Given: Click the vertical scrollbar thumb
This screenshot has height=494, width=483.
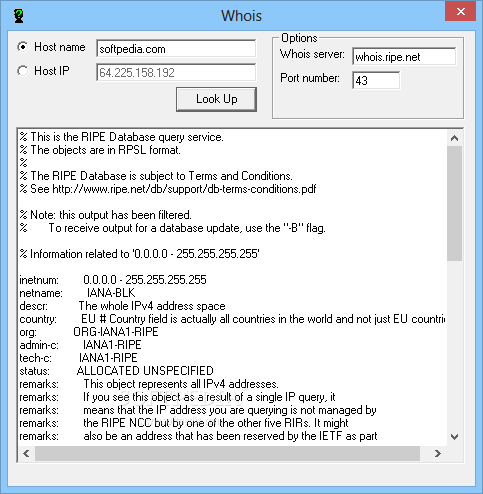Looking at the screenshot, I should (454, 203).
